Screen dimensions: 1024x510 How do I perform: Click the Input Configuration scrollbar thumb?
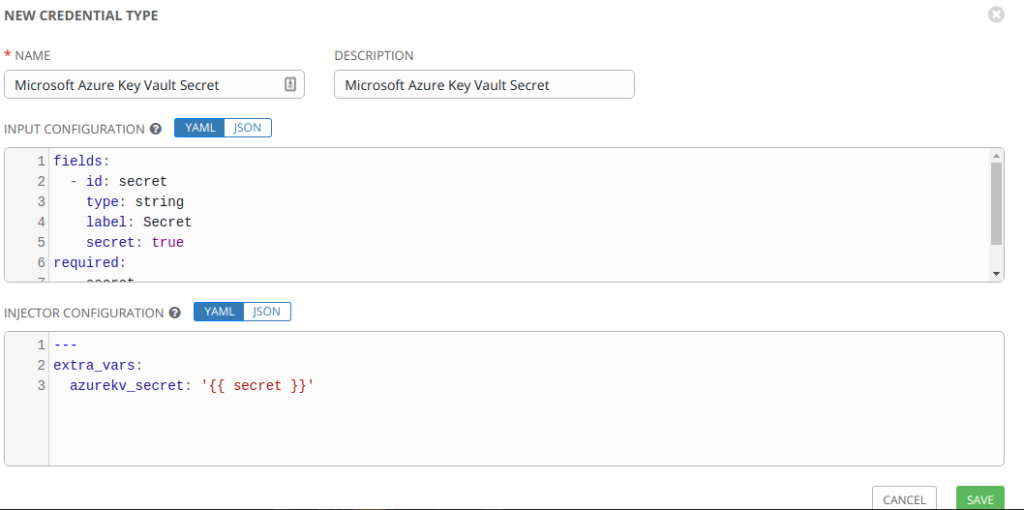(x=996, y=203)
